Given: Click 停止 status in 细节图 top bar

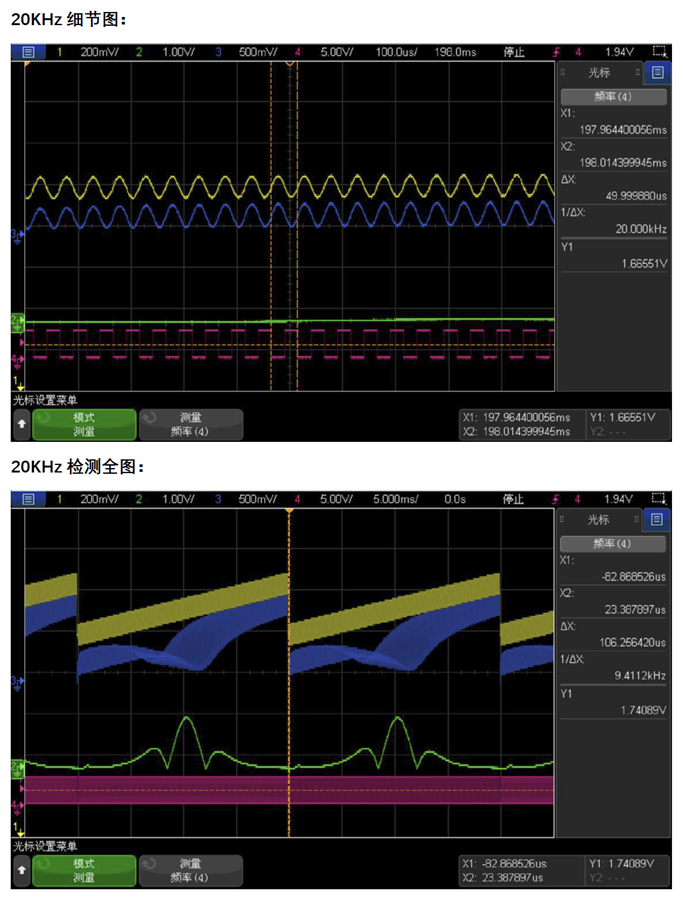Looking at the screenshot, I should click(x=514, y=51).
